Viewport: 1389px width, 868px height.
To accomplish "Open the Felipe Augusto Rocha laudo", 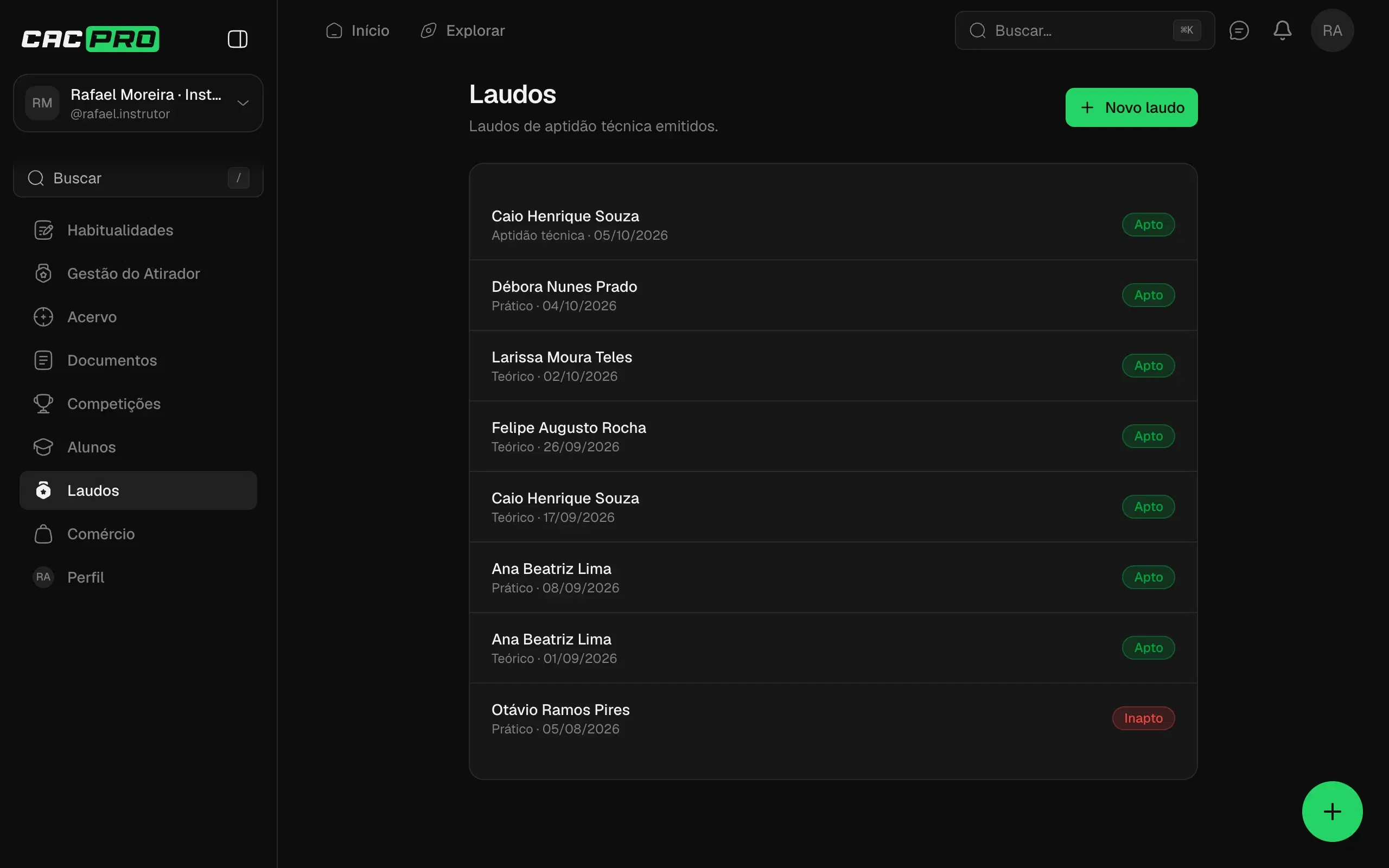I will click(x=833, y=436).
